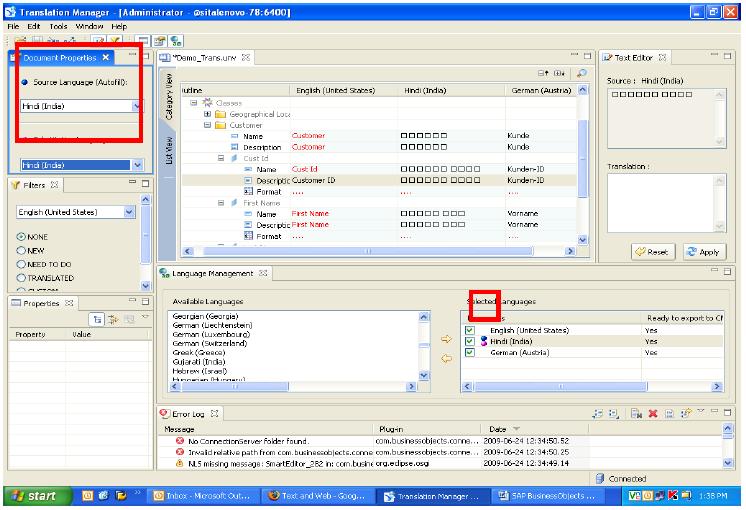Open the Edit menu
746x510 pixels.
(x=33, y=26)
